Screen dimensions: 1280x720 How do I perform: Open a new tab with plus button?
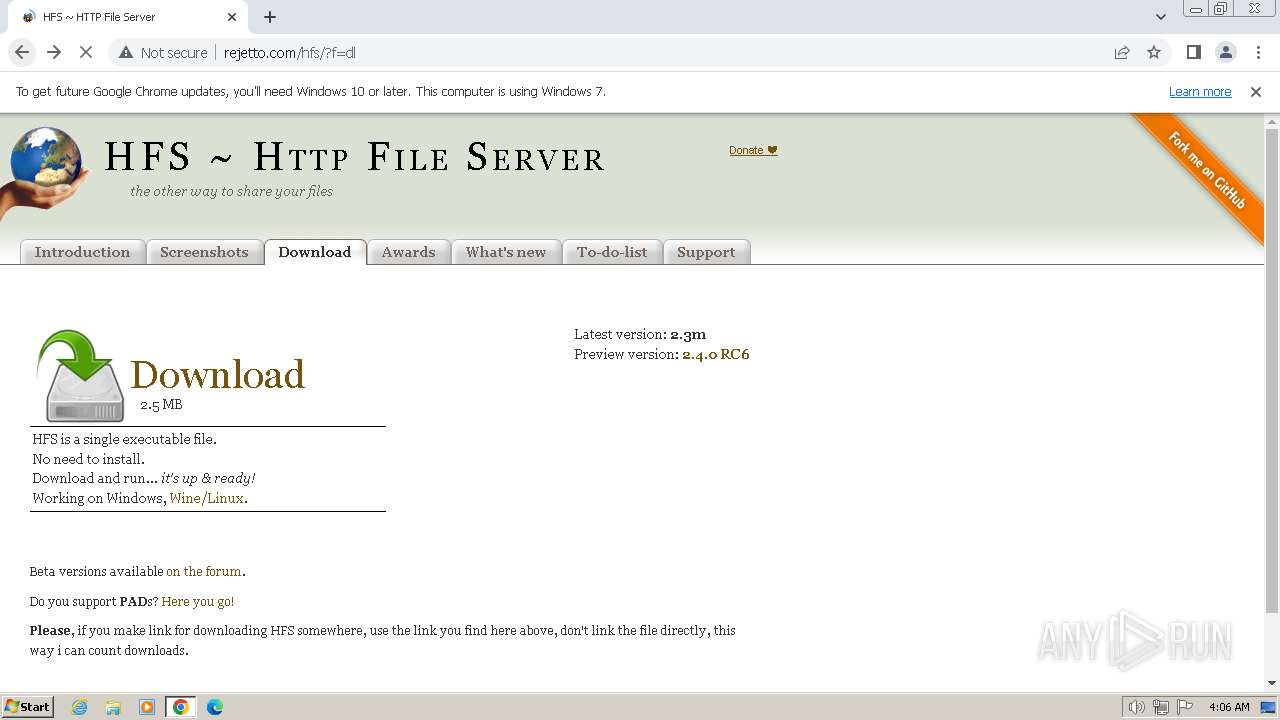pyautogui.click(x=270, y=17)
